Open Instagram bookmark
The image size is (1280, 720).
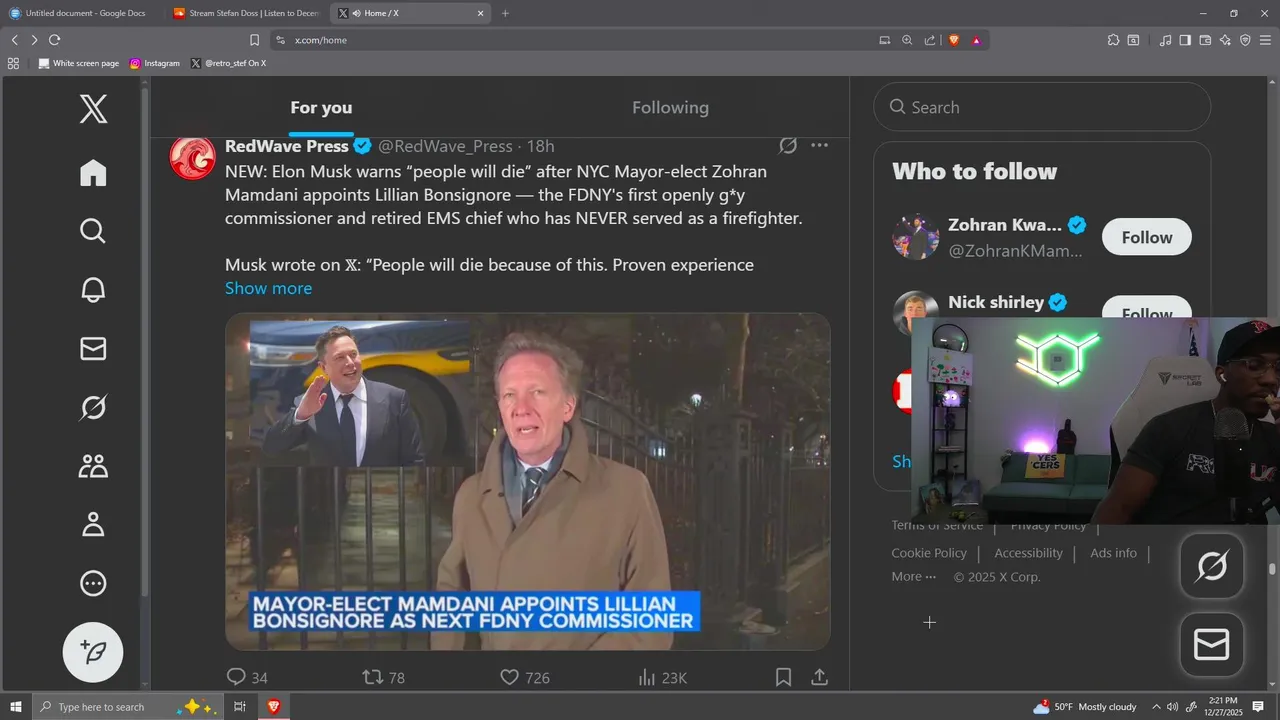tap(155, 63)
